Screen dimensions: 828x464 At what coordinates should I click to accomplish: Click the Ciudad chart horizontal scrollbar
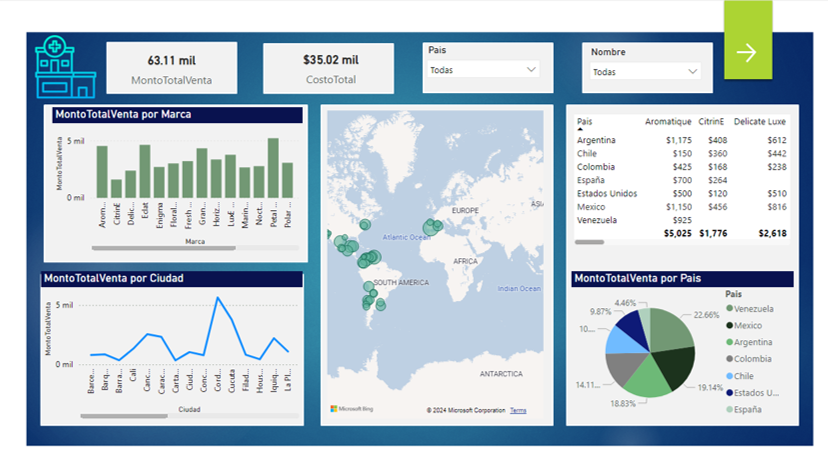point(124,415)
